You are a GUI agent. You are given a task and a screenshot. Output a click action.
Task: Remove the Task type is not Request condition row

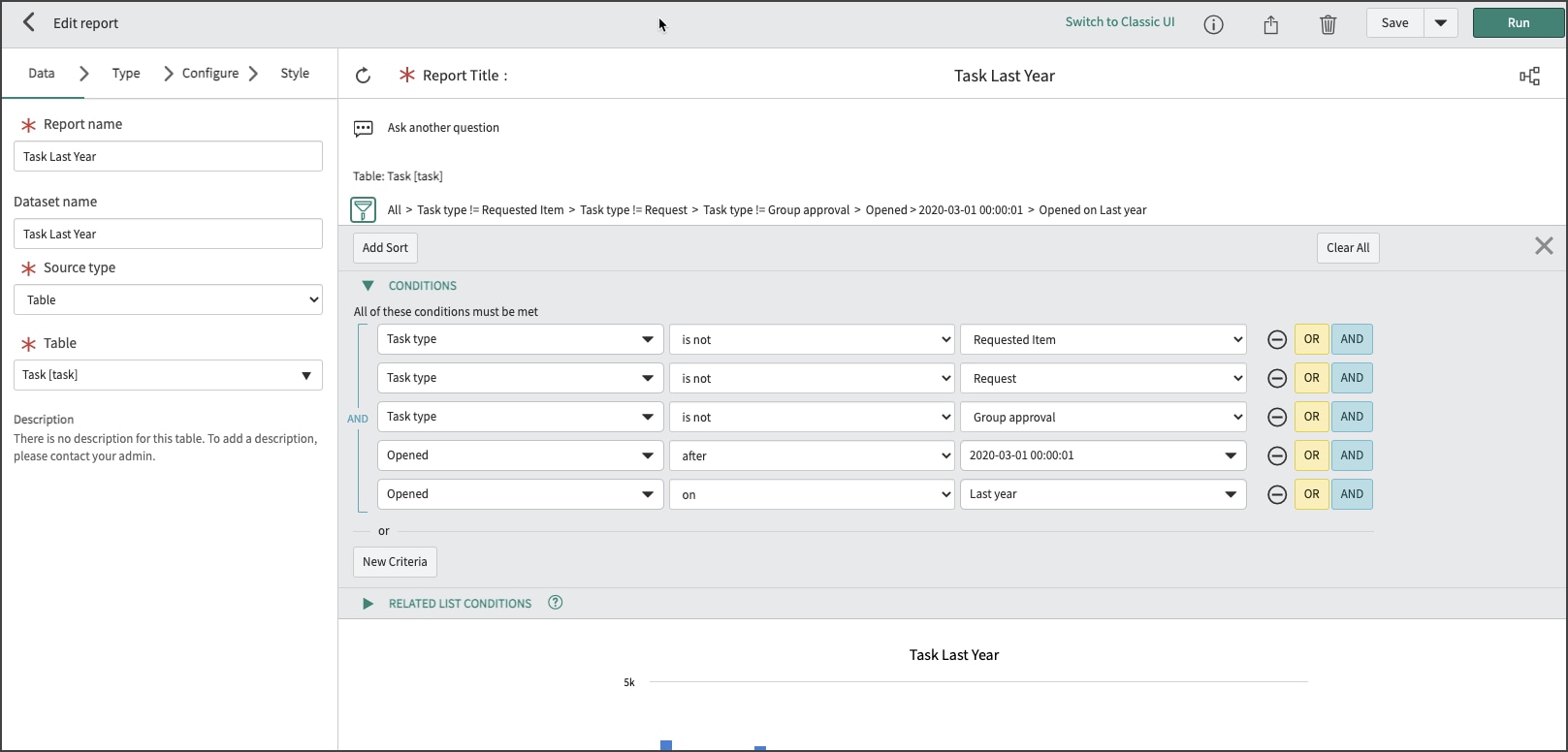click(1277, 378)
